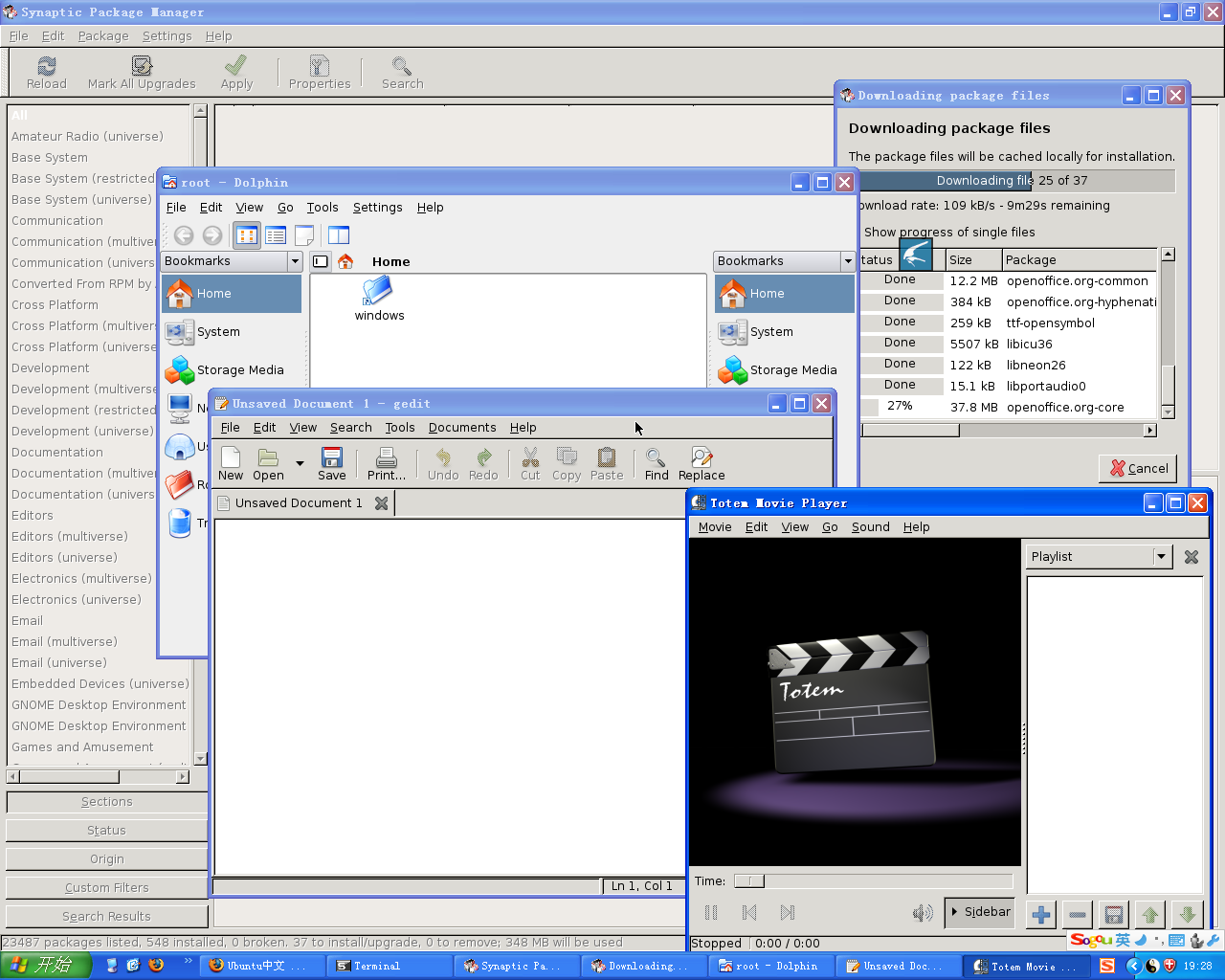
Task: Open Find in gedit toolbar
Action: pyautogui.click(x=657, y=464)
